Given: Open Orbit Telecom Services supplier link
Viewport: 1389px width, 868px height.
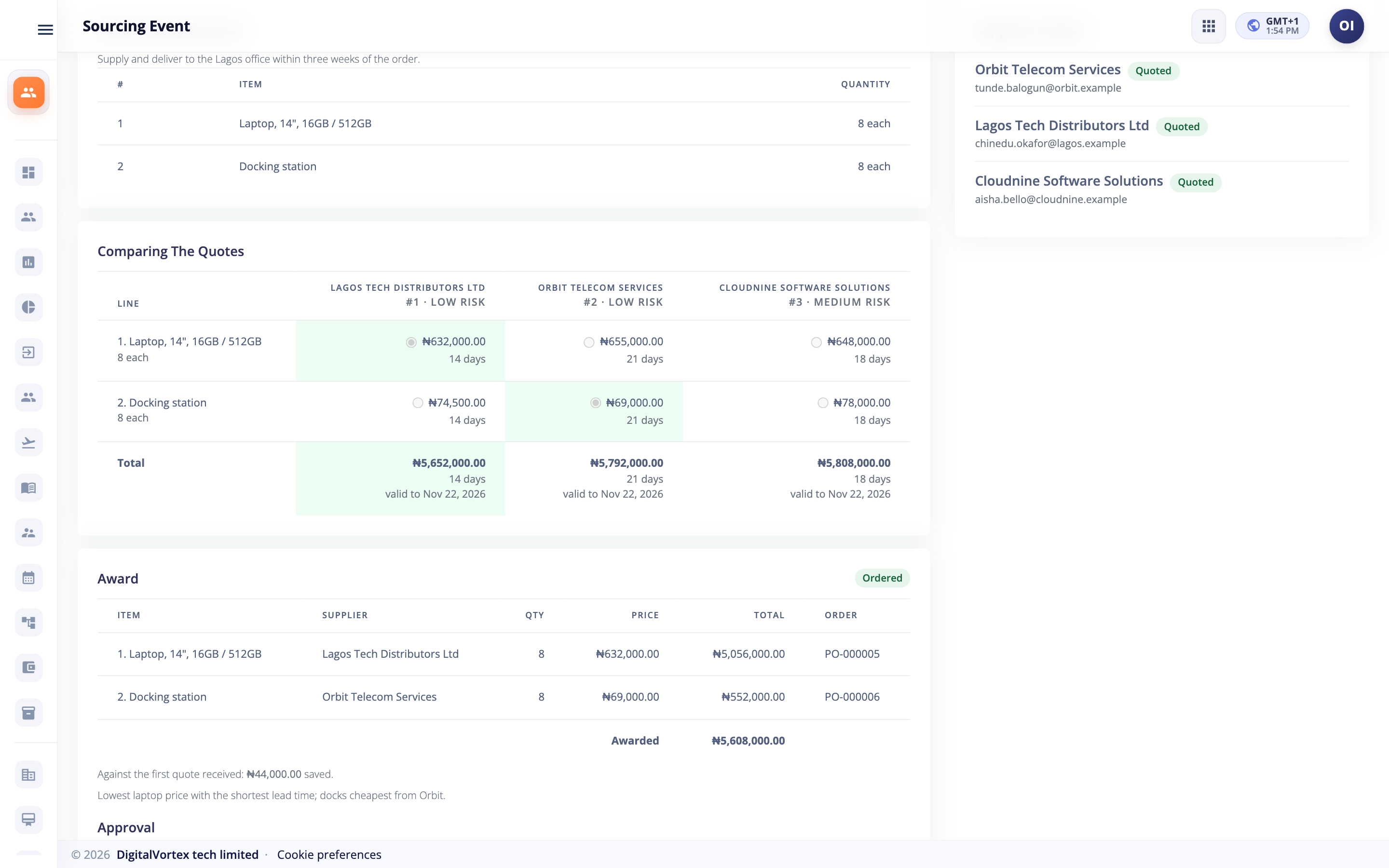Looking at the screenshot, I should click(1048, 70).
